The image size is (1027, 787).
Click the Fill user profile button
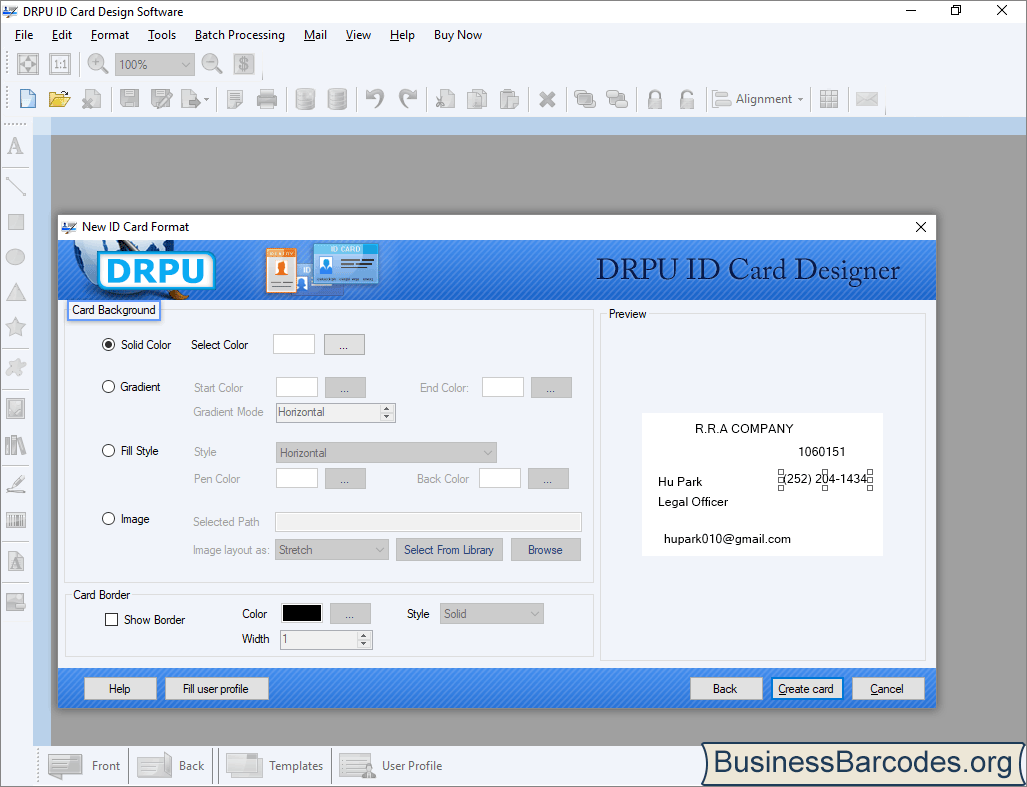[215, 689]
